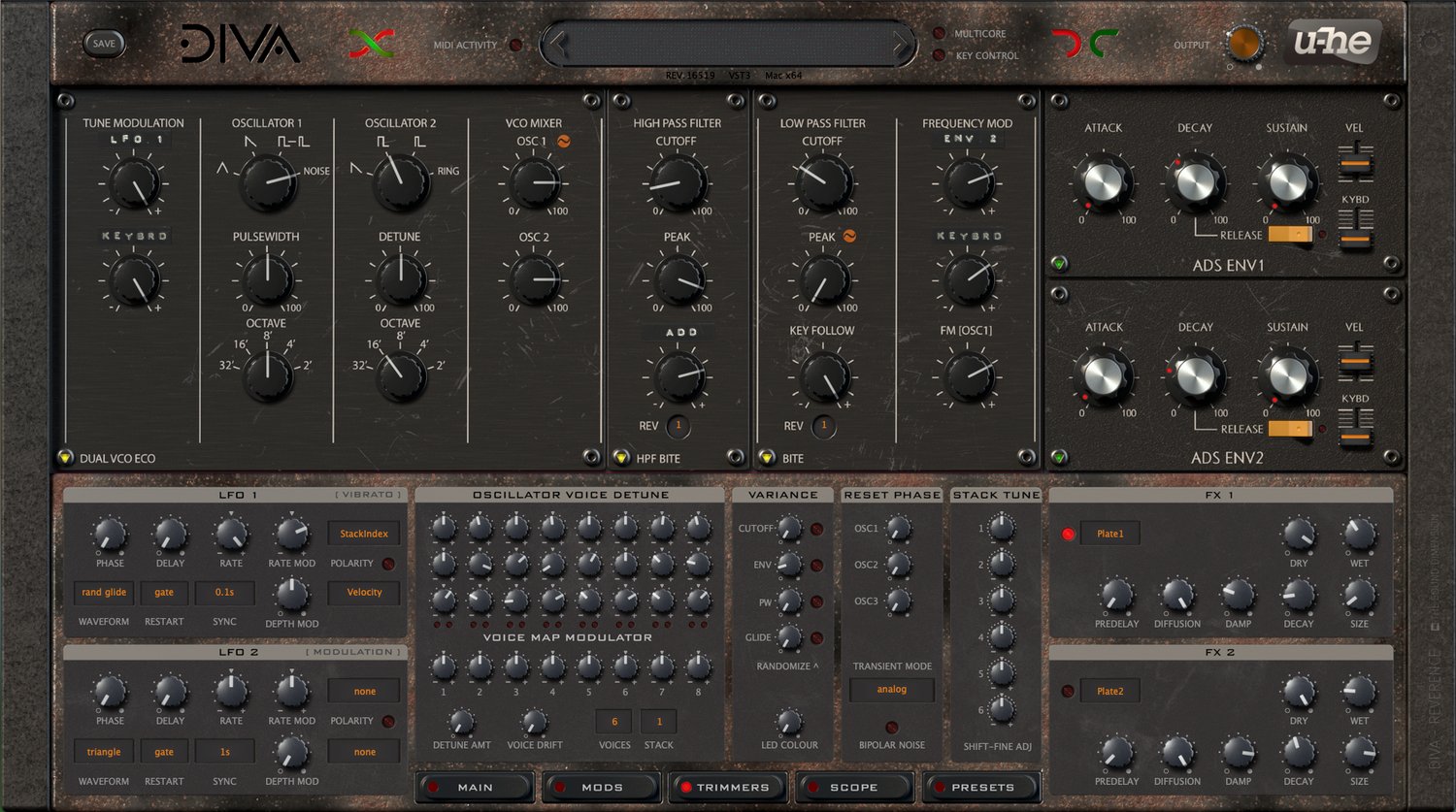This screenshot has height=812, width=1456.
Task: Open the FX 2 Plate2 effect selector
Action: click(x=1109, y=691)
